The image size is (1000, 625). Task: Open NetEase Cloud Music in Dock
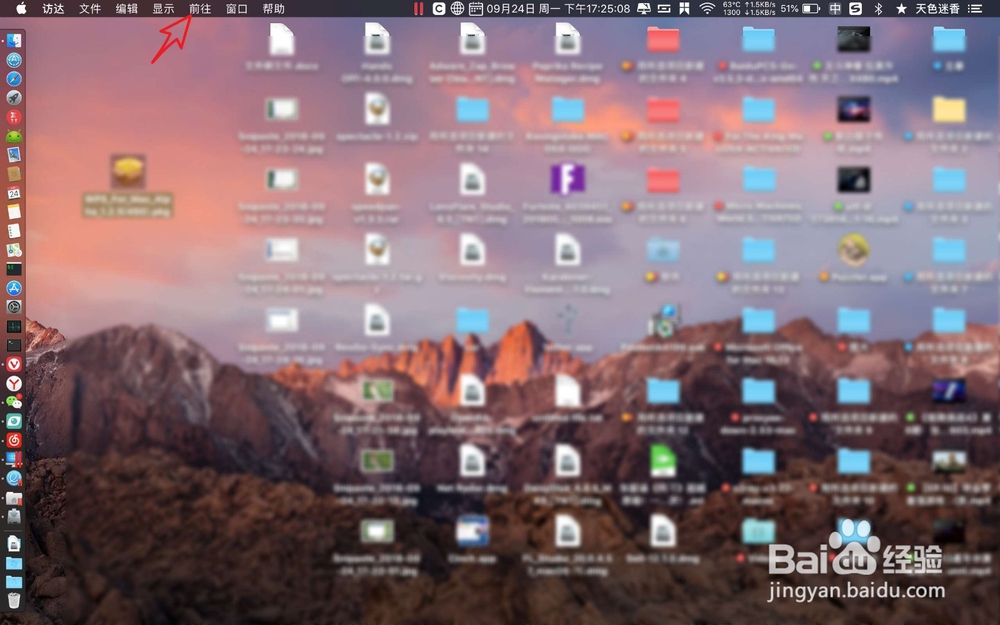13,440
